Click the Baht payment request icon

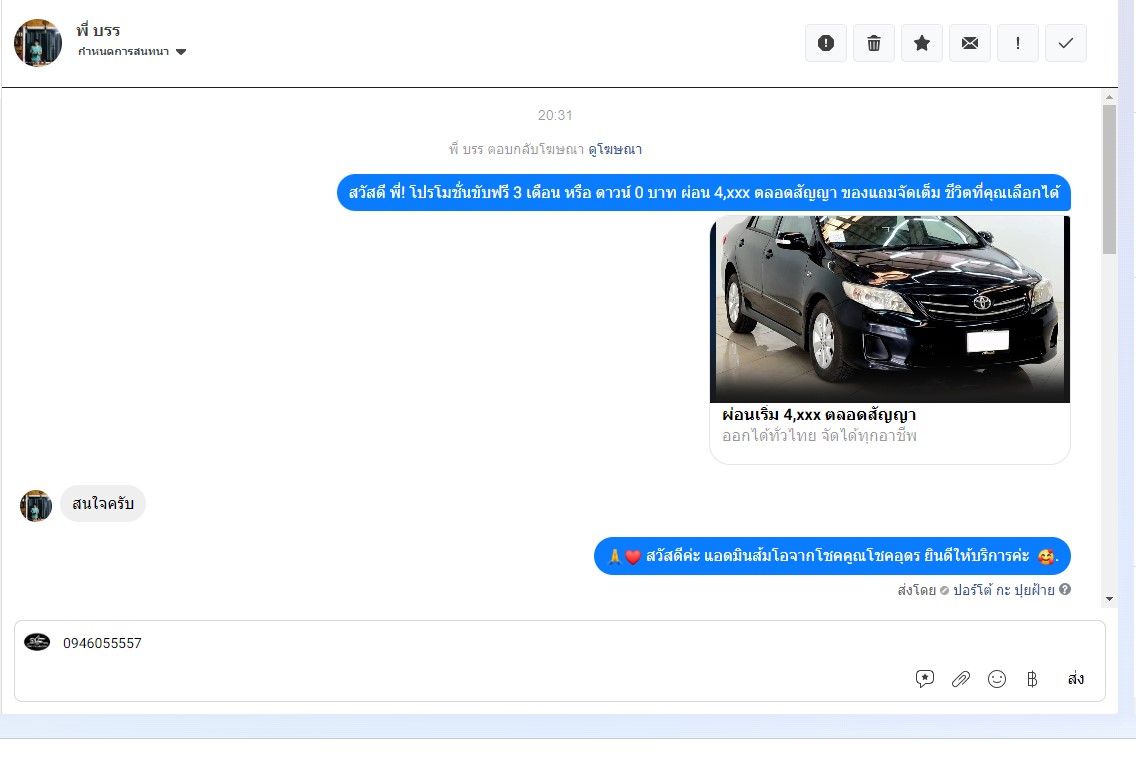coord(1032,679)
